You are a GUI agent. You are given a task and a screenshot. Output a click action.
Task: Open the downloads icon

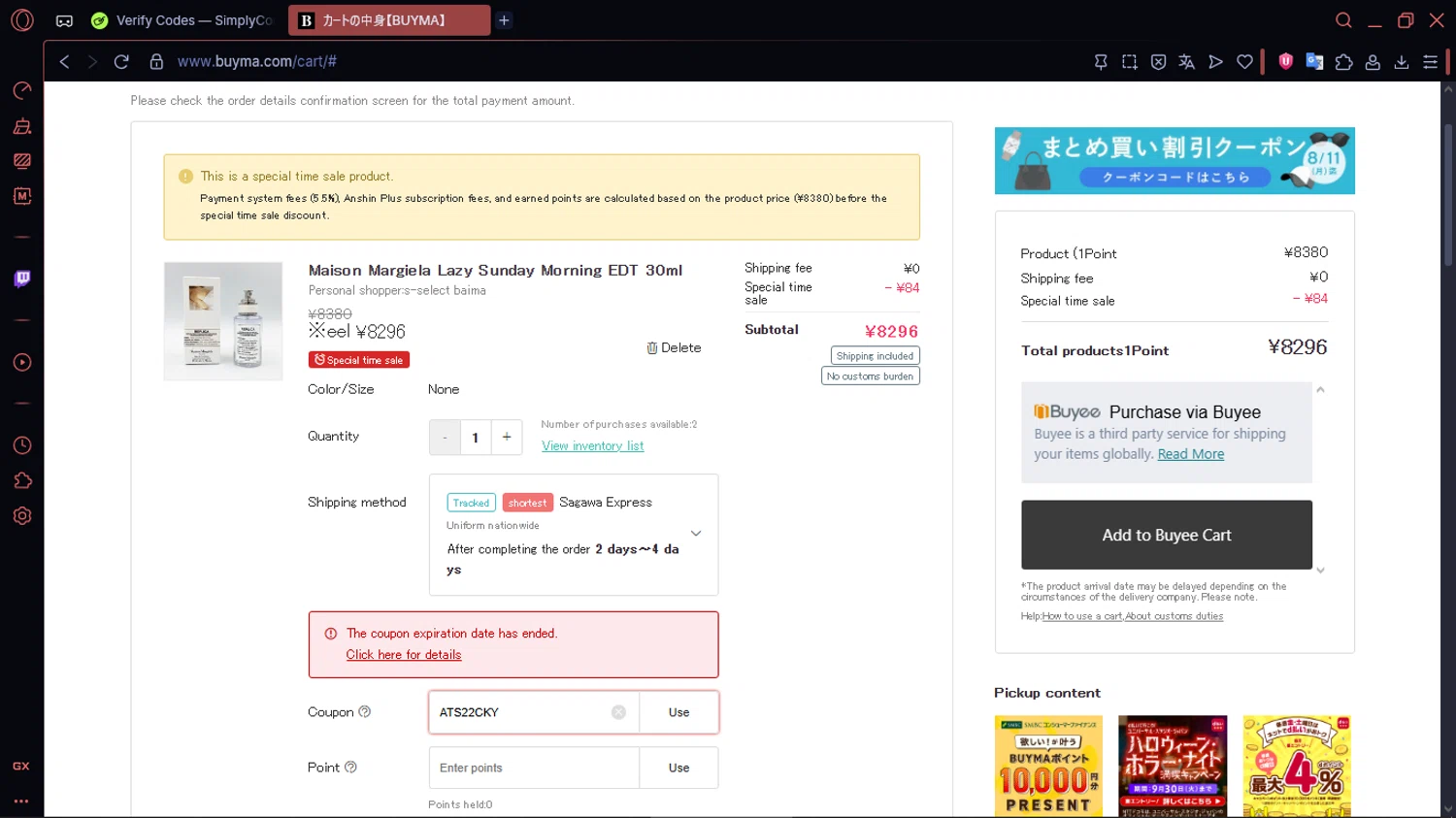[1402, 61]
